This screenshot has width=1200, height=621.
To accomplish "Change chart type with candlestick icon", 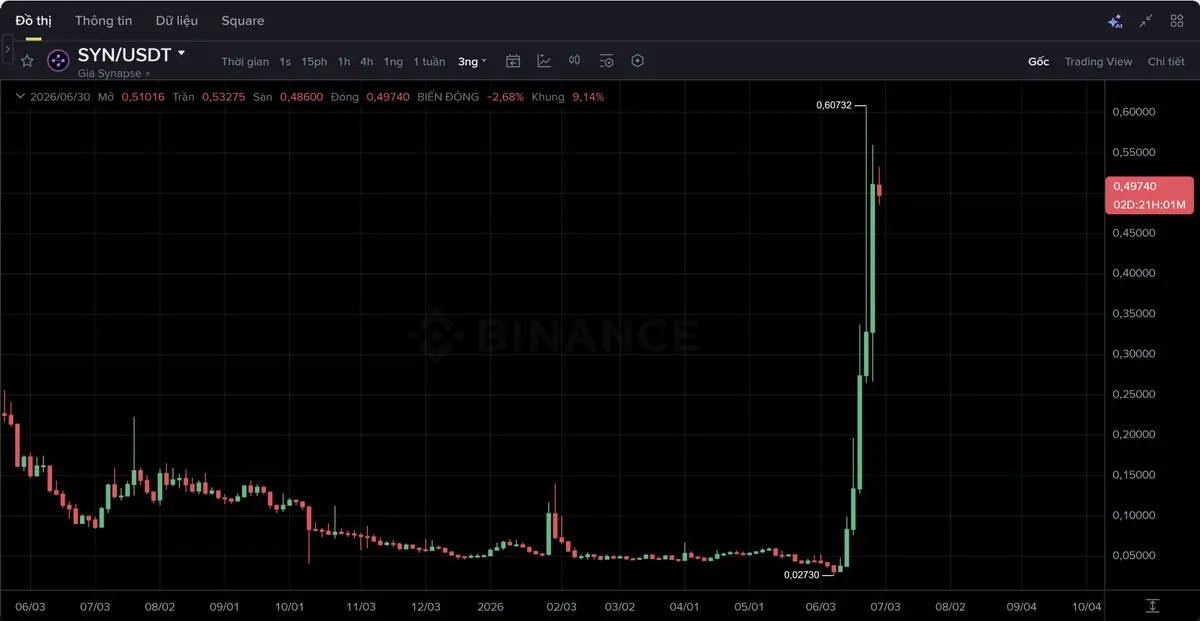I will click(575, 61).
